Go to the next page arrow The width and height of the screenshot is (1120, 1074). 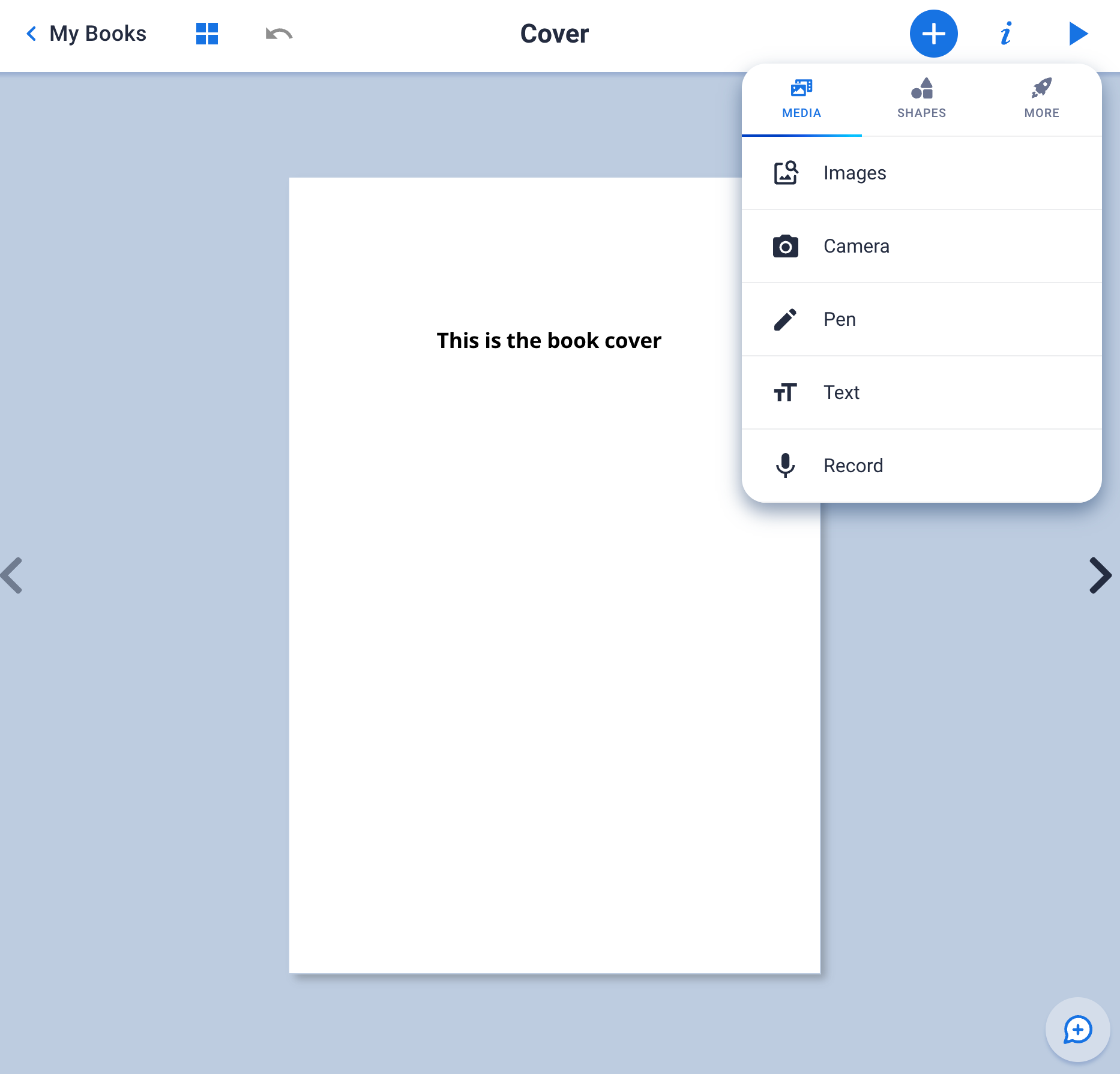tap(1100, 575)
